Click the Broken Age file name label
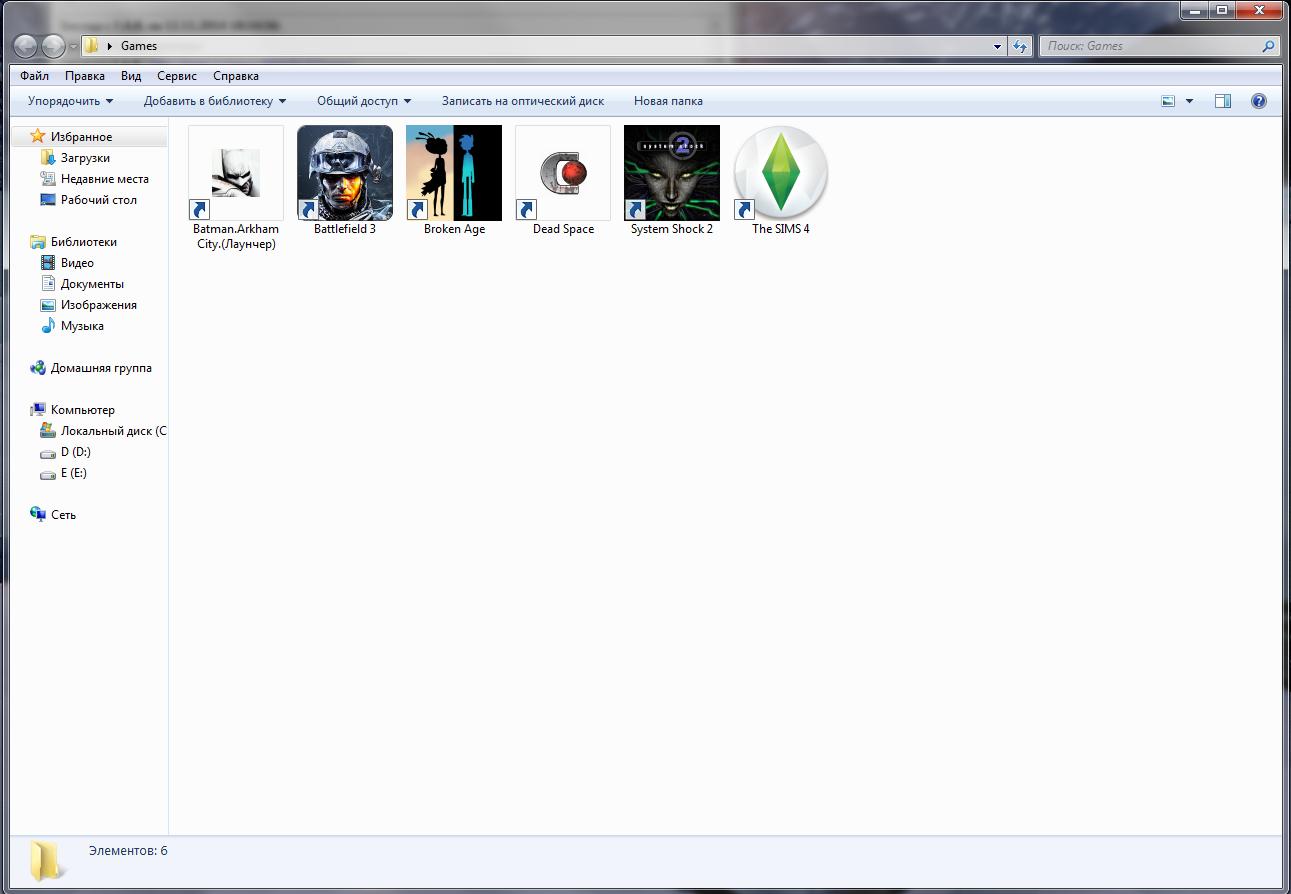The width and height of the screenshot is (1291, 894). point(454,229)
